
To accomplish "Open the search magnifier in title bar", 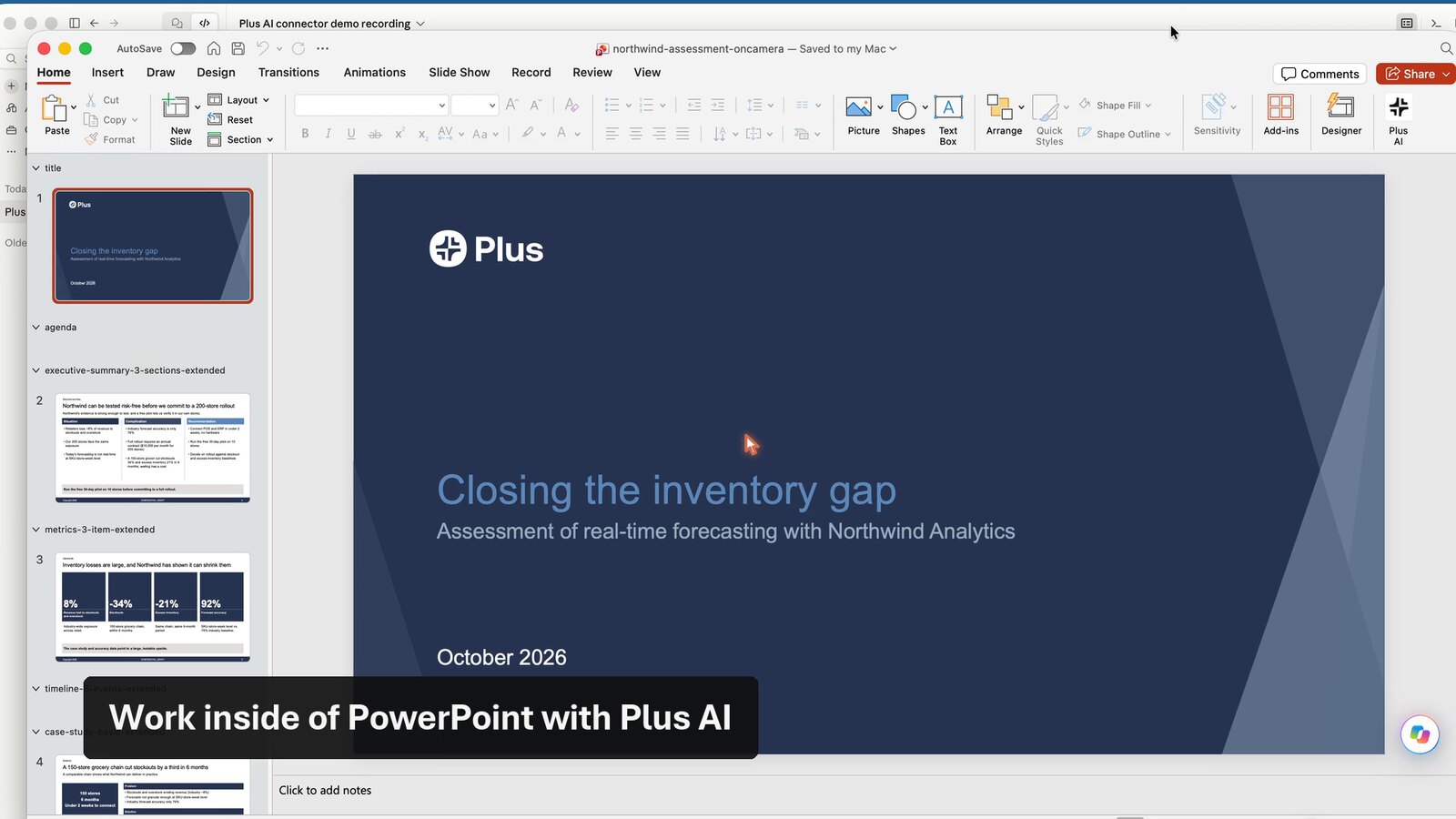I will (x=1446, y=48).
